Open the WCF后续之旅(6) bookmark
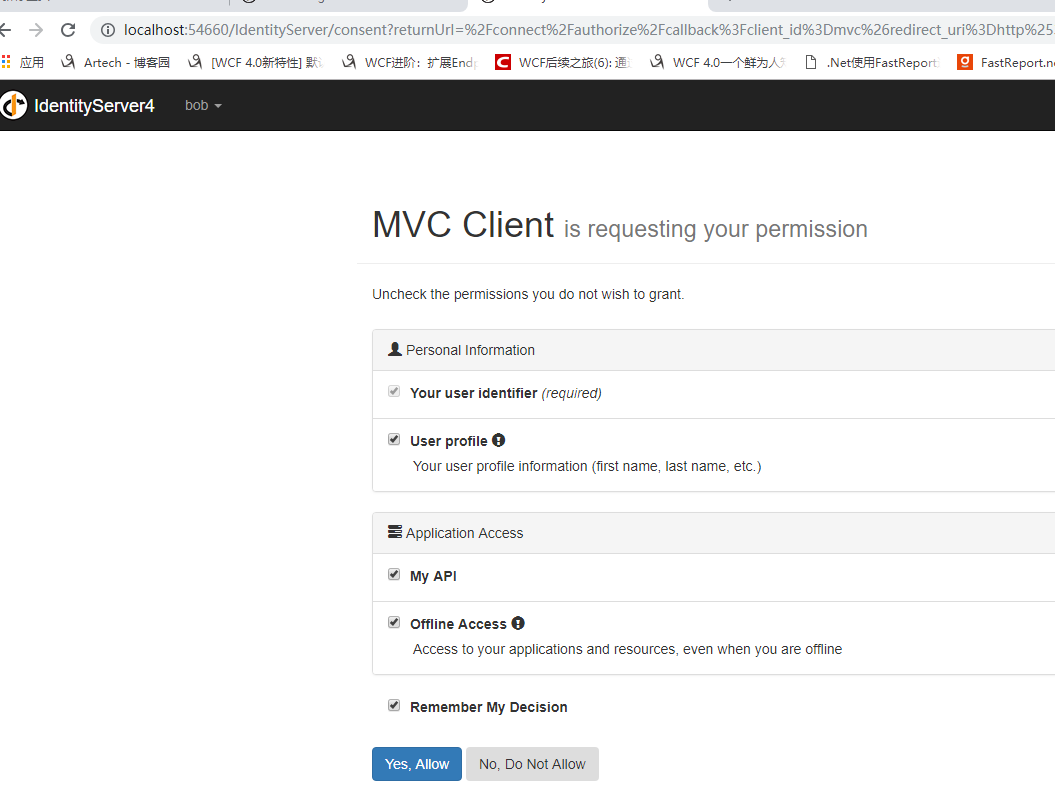This screenshot has width=1055, height=793. (x=563, y=63)
